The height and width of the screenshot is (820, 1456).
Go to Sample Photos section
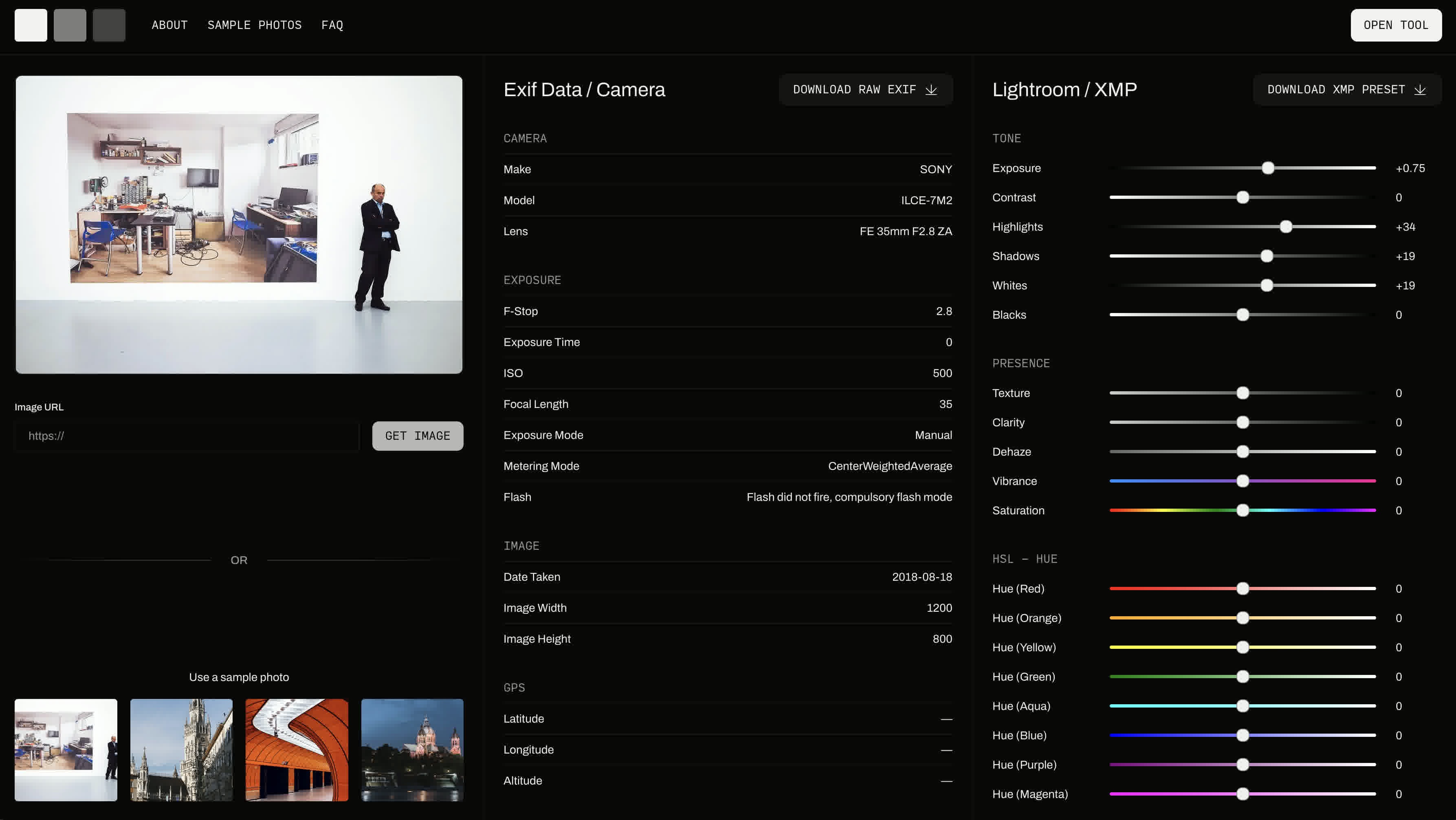pos(254,25)
